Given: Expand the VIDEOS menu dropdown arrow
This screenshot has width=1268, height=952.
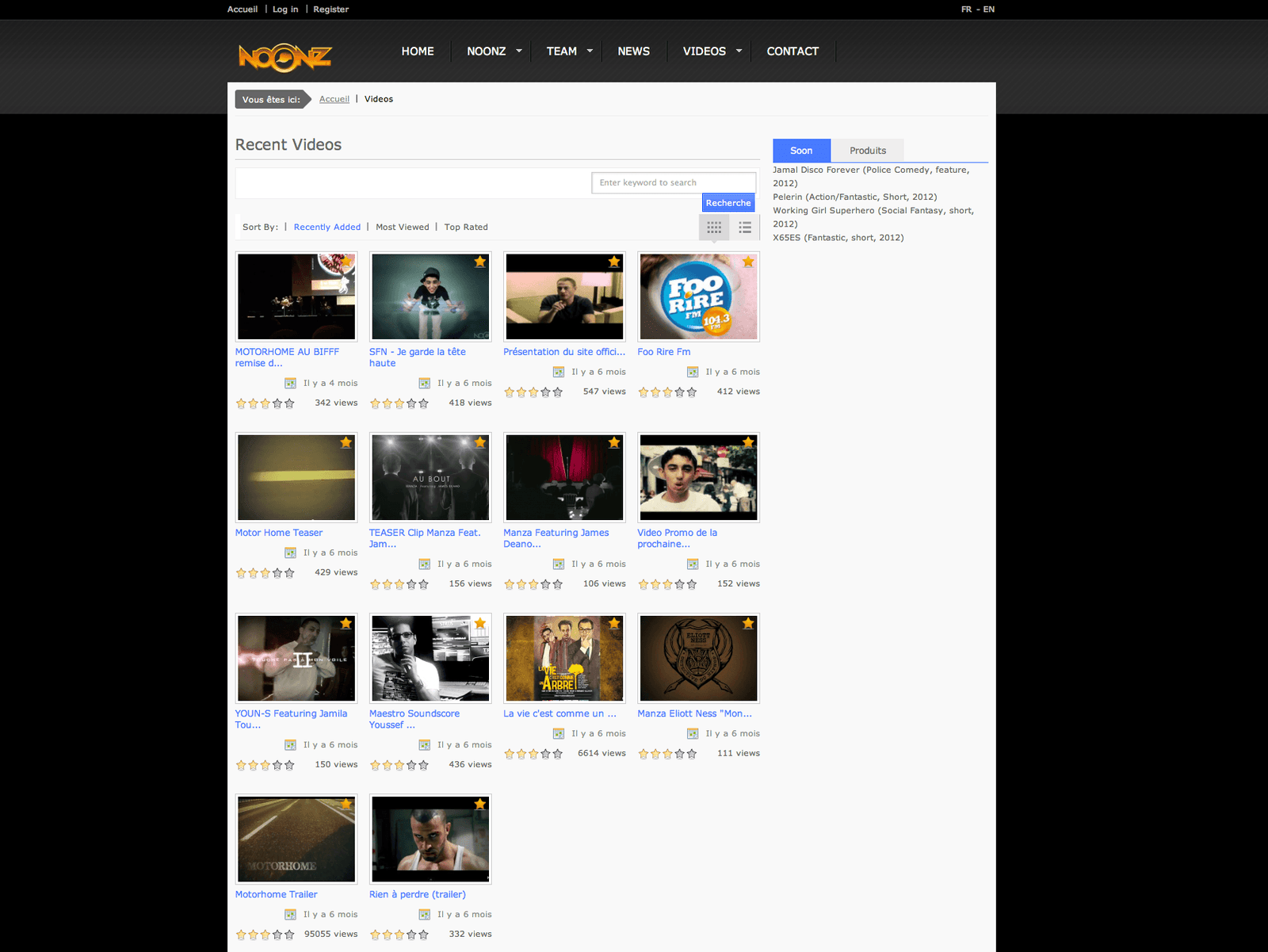Looking at the screenshot, I should 739,51.
